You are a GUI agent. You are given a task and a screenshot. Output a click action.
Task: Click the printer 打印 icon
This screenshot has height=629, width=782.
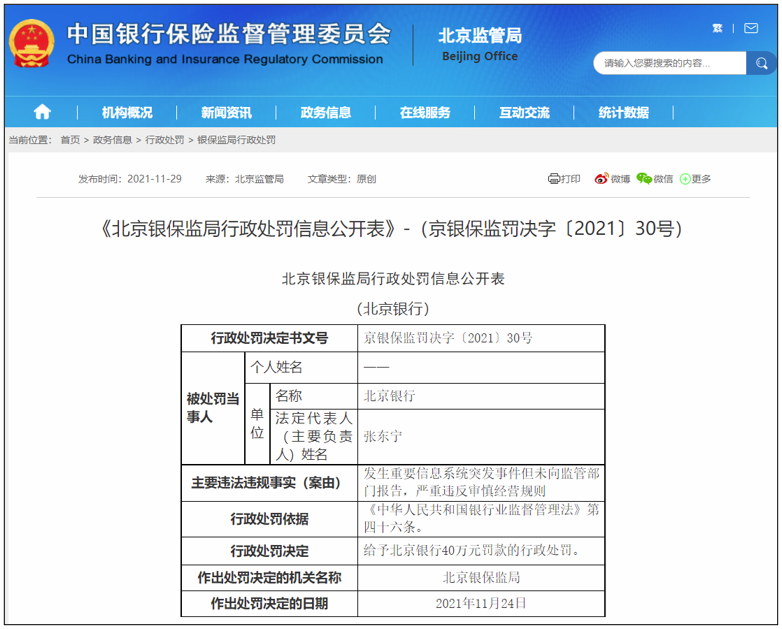(x=564, y=179)
